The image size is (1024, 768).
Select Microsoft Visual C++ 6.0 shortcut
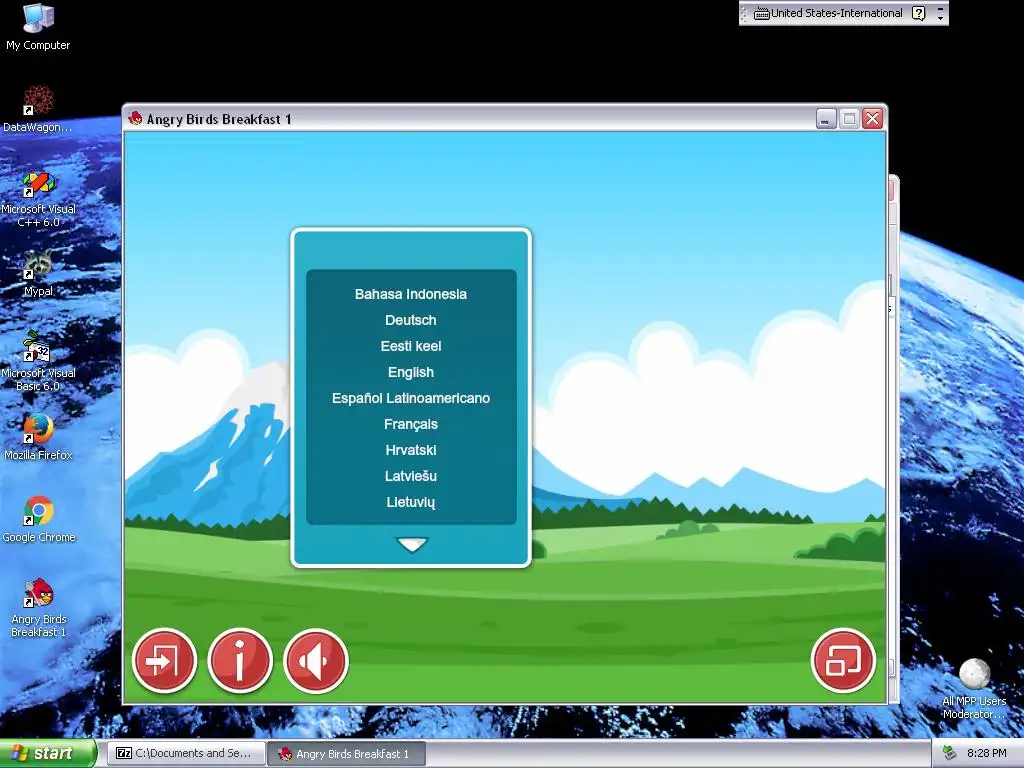pos(38,199)
